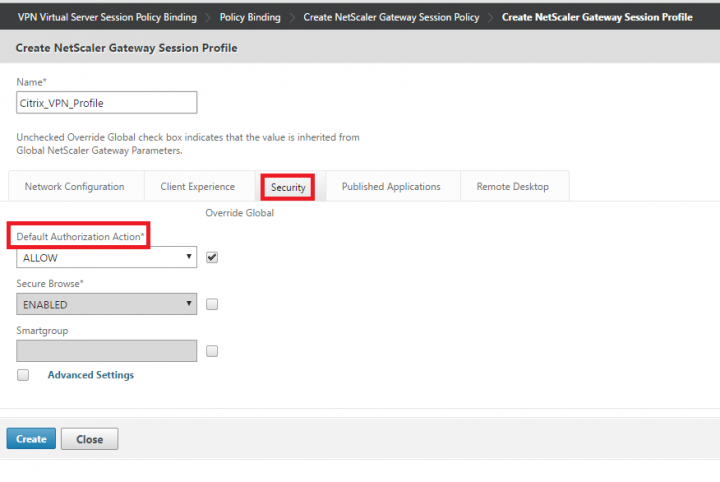This screenshot has width=720, height=482.
Task: Click the Name field containing Citrix_VPN_Profile
Action: click(x=107, y=102)
